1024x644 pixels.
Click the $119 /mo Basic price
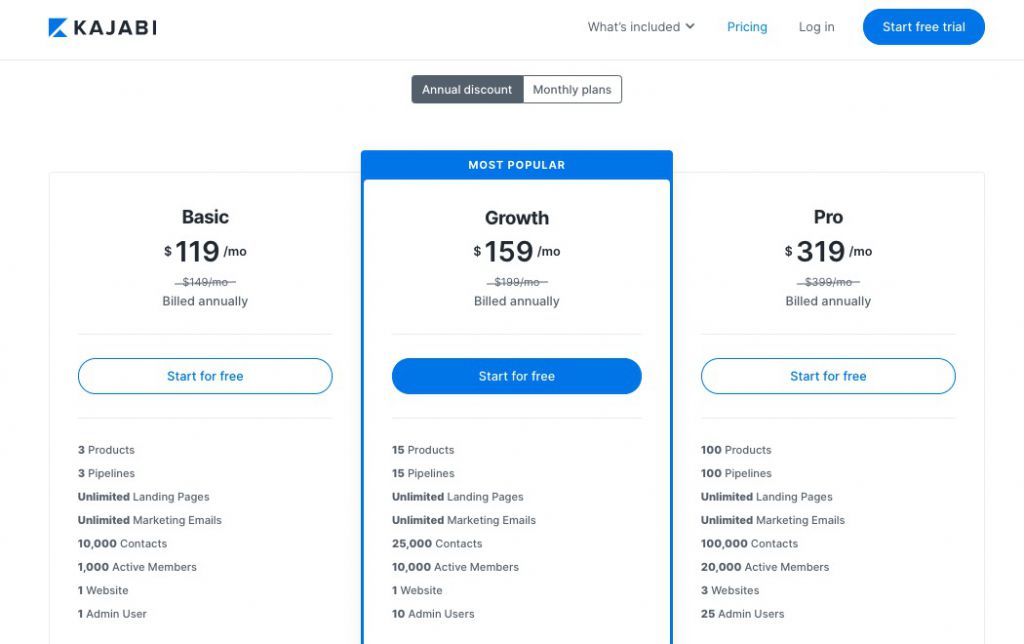[x=205, y=251]
